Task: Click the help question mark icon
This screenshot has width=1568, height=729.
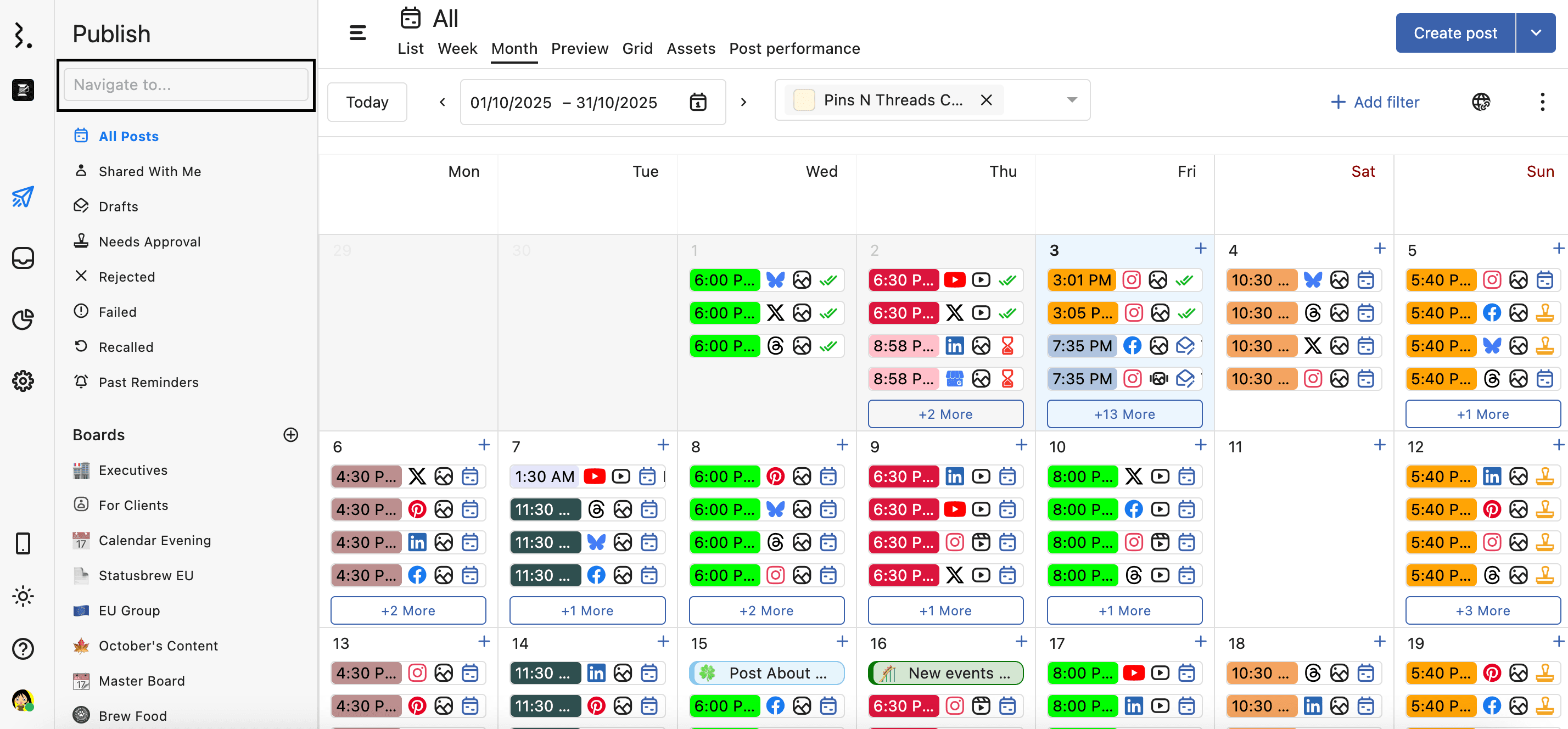Action: 23,649
